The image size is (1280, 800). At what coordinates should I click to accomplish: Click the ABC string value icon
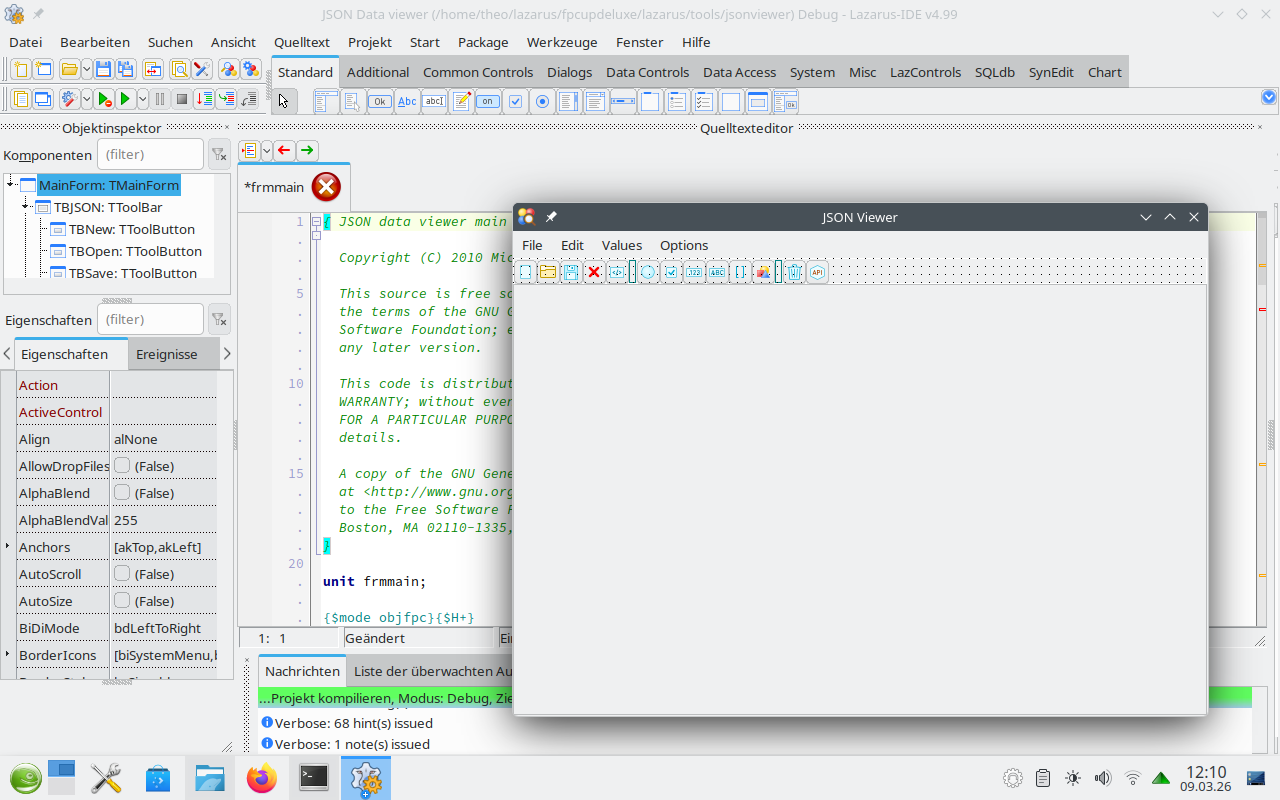coord(717,272)
